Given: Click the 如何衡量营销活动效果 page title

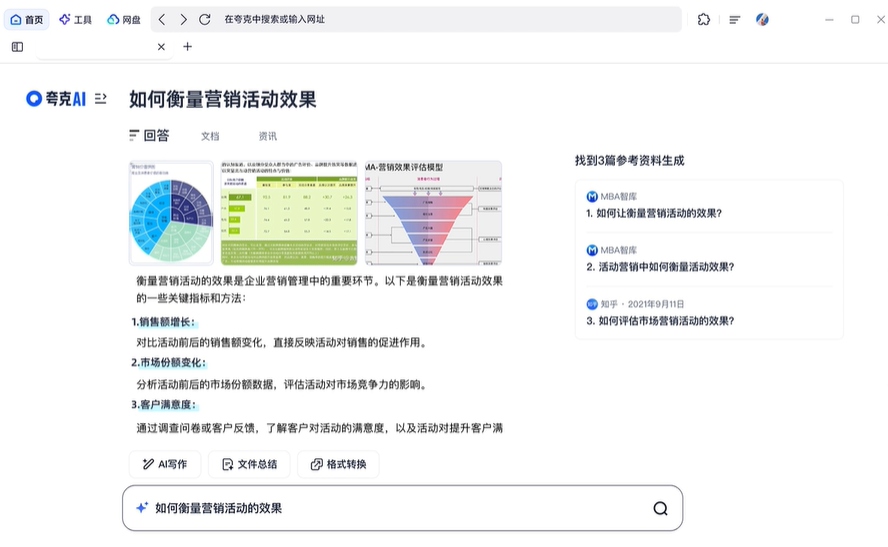Looking at the screenshot, I should pos(223,100).
